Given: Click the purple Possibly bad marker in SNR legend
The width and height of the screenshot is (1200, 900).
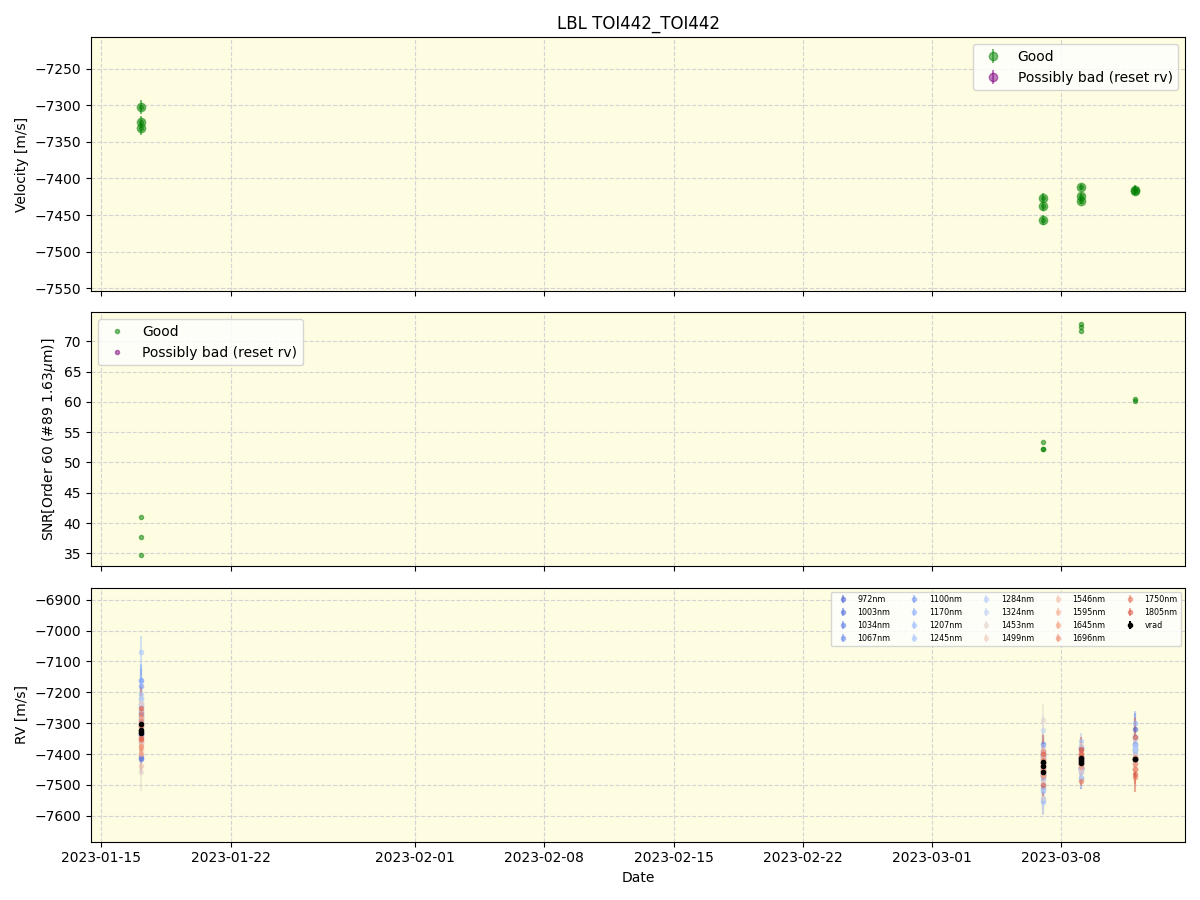Looking at the screenshot, I should click(x=117, y=352).
